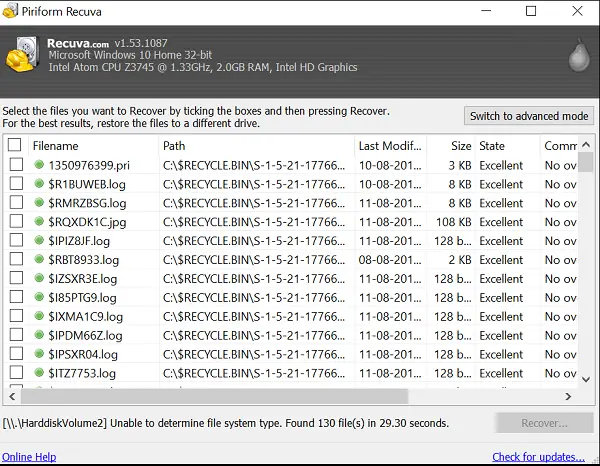Click the Recuva title bar app icon

tap(10, 10)
